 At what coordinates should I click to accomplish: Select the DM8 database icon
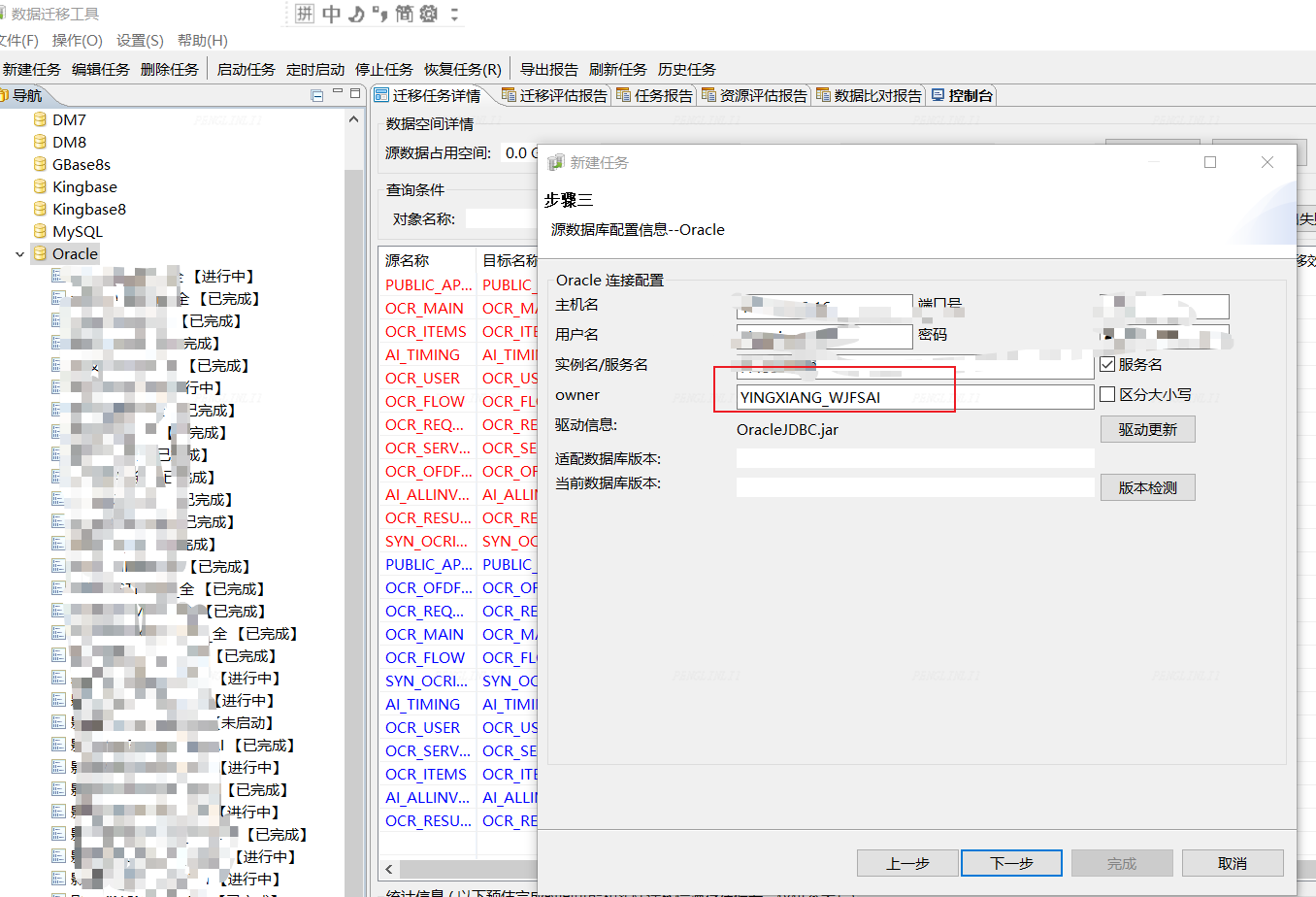(x=40, y=142)
